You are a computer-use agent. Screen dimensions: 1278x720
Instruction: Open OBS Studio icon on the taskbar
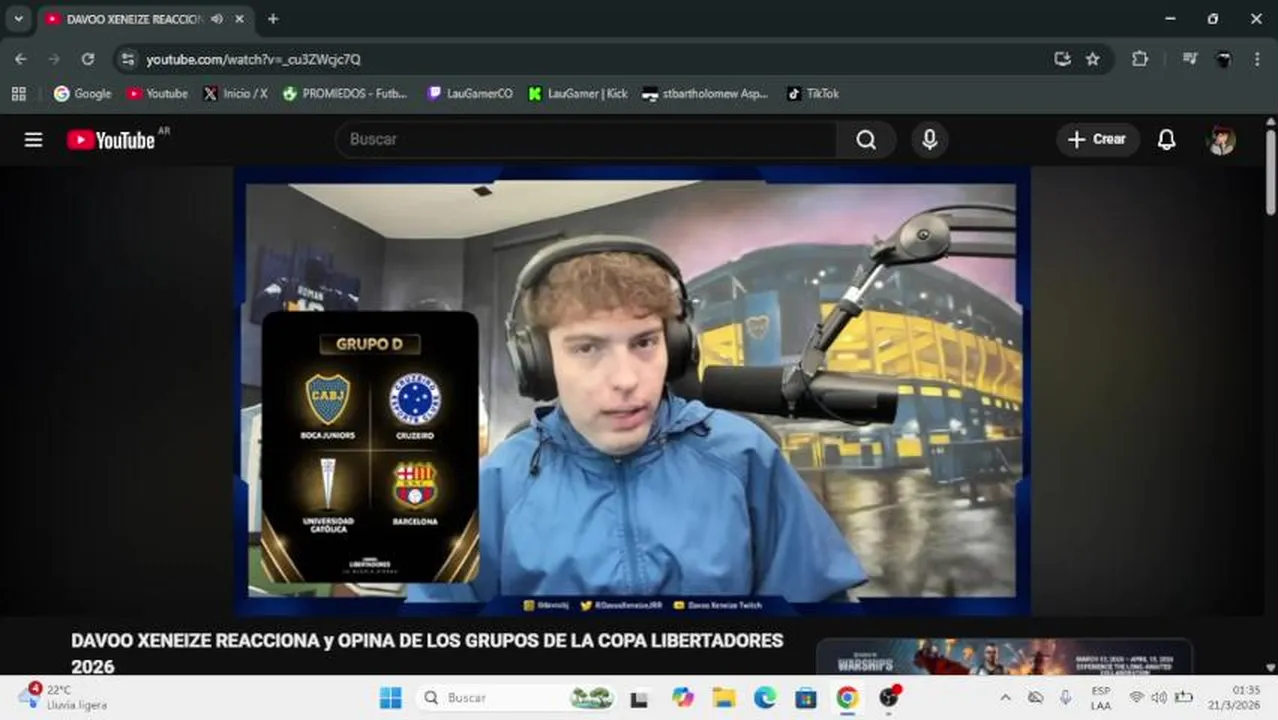[889, 697]
